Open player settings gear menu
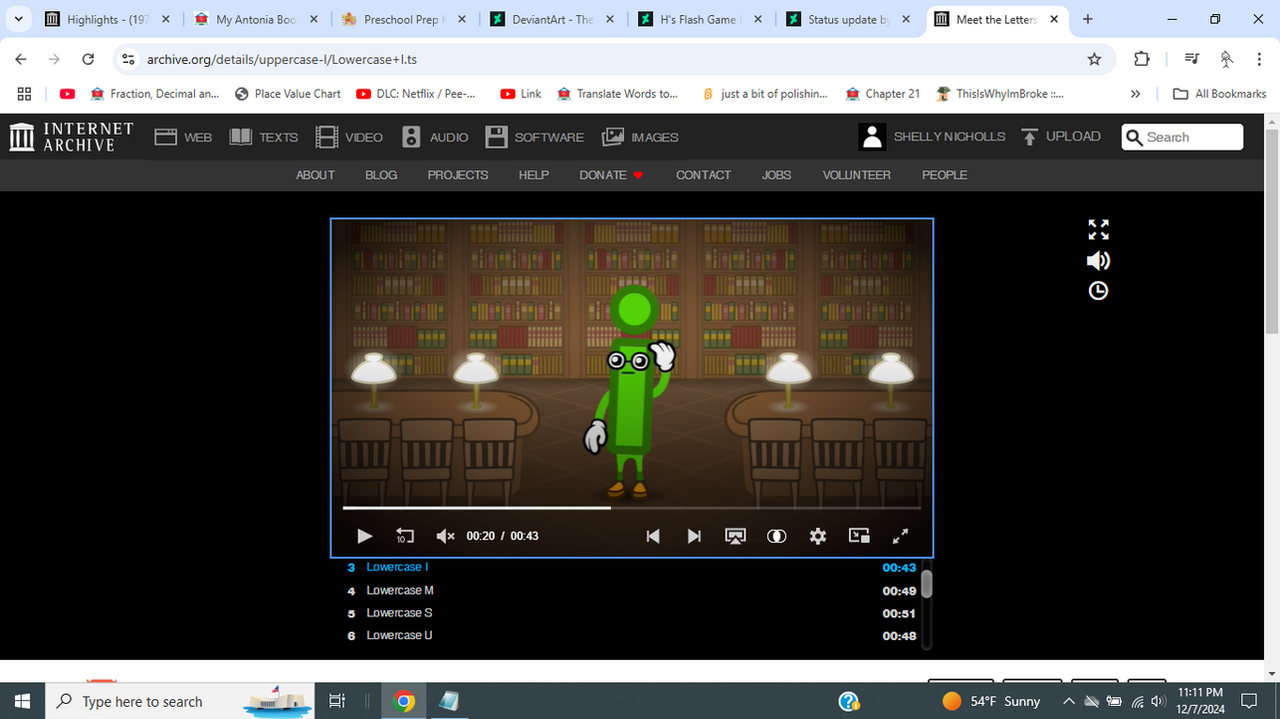 tap(818, 536)
